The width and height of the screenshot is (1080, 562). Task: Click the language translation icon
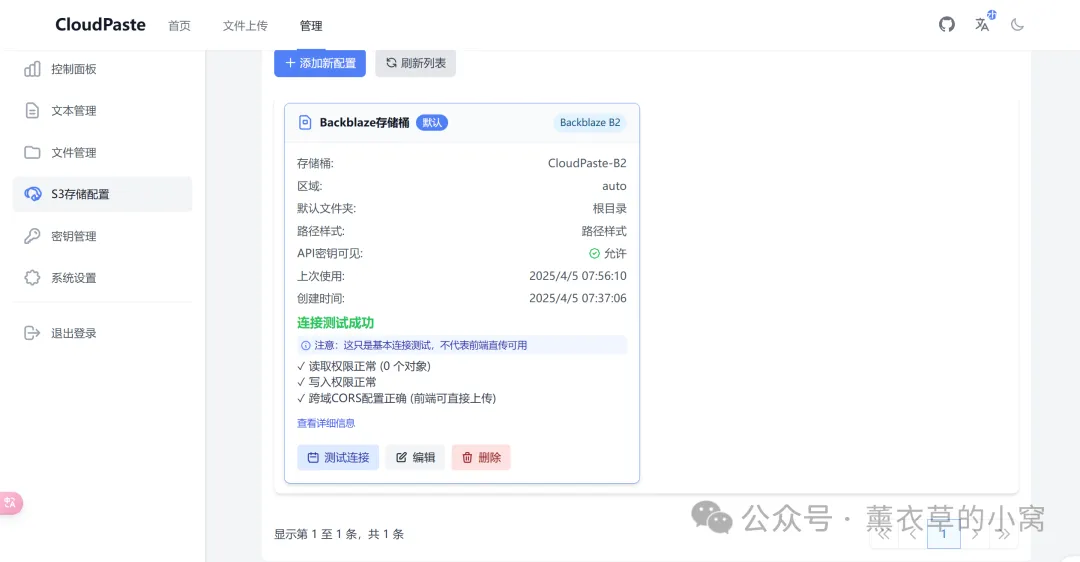pos(982,25)
